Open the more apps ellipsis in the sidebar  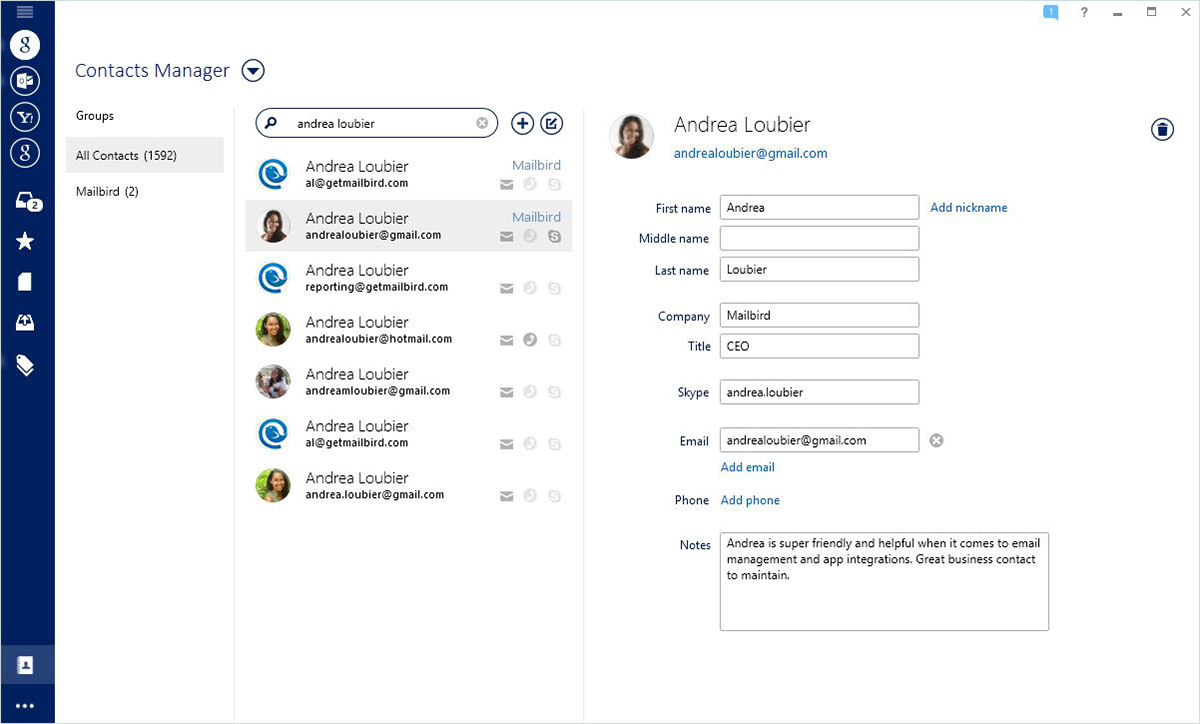tap(25, 706)
